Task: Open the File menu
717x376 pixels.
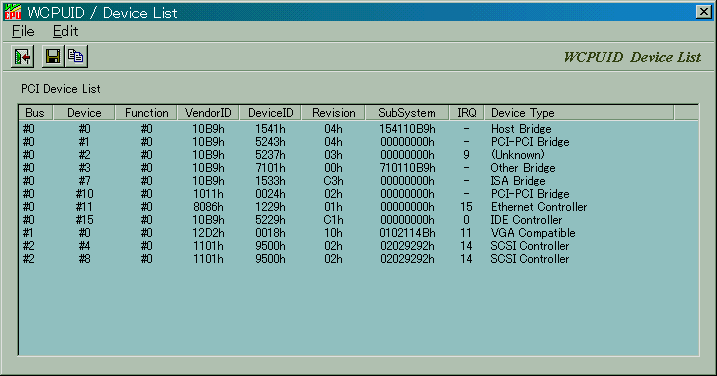Action: coord(23,31)
